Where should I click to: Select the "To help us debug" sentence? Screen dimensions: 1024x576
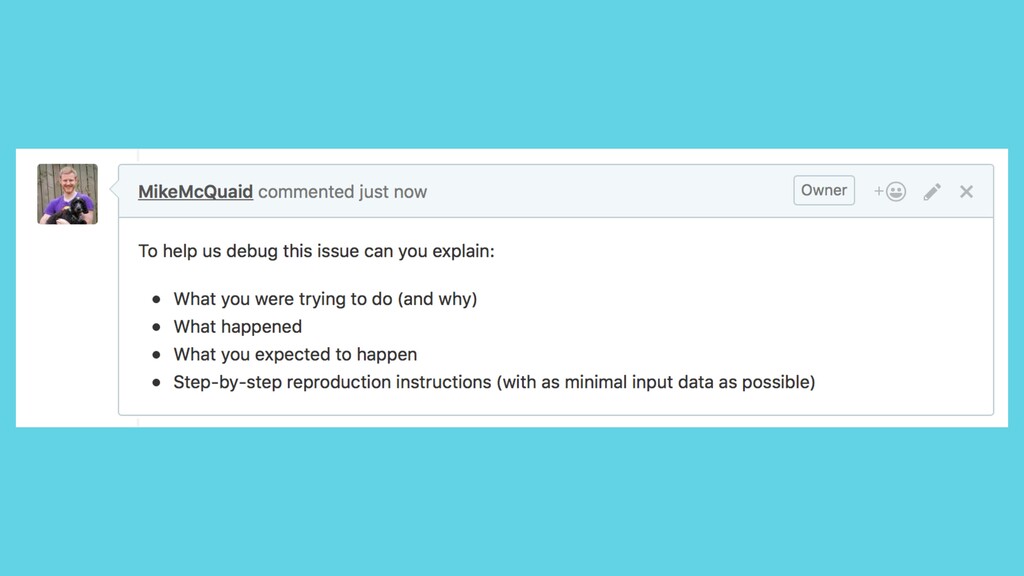(x=316, y=251)
